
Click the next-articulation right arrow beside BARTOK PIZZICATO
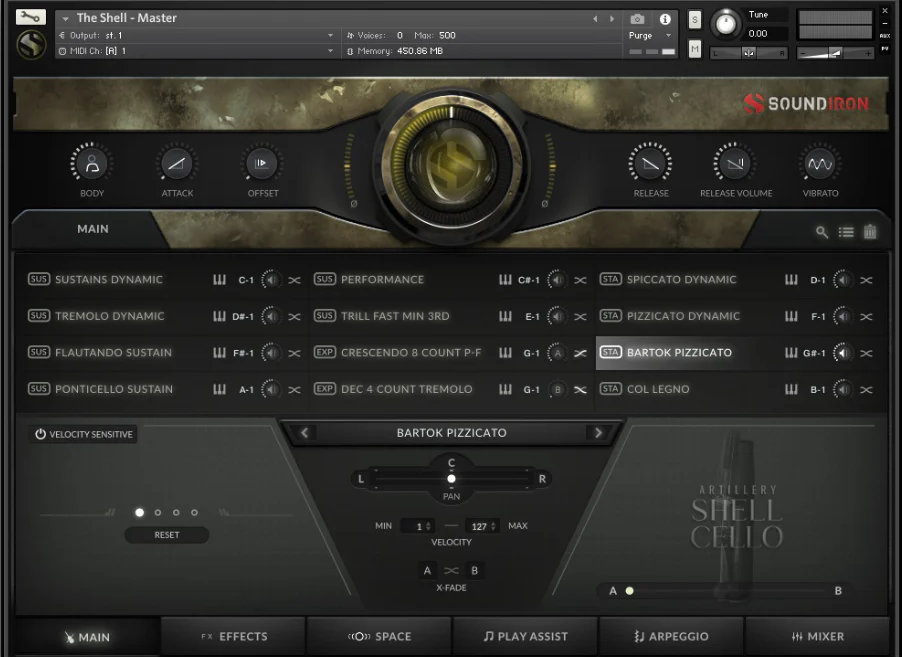coord(597,433)
